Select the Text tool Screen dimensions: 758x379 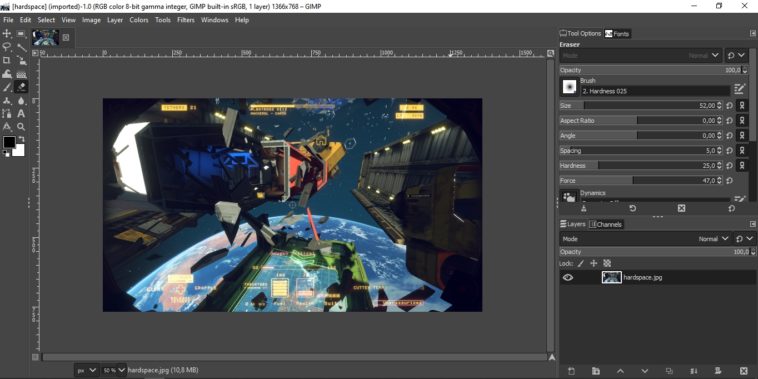pyautogui.click(x=21, y=114)
